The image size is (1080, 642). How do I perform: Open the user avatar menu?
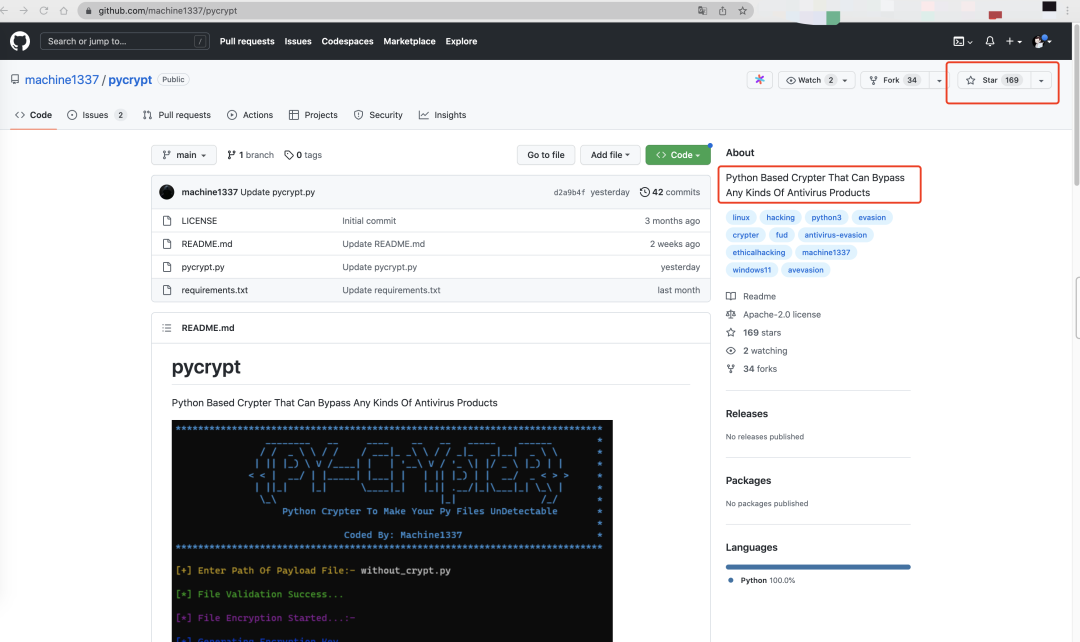1042,41
